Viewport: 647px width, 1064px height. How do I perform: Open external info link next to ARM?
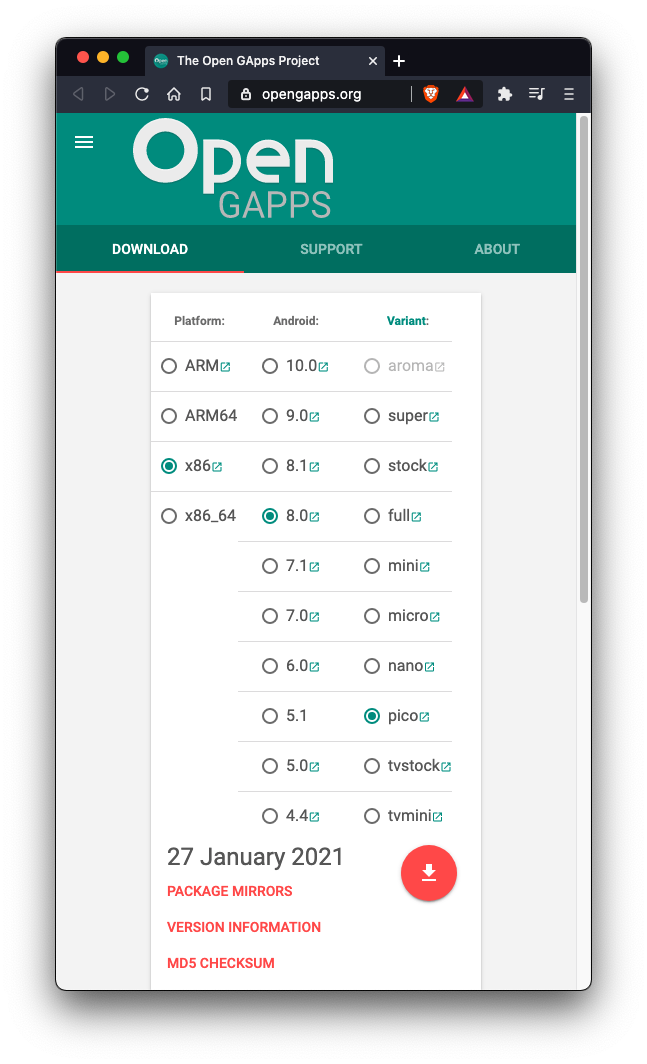(x=225, y=367)
